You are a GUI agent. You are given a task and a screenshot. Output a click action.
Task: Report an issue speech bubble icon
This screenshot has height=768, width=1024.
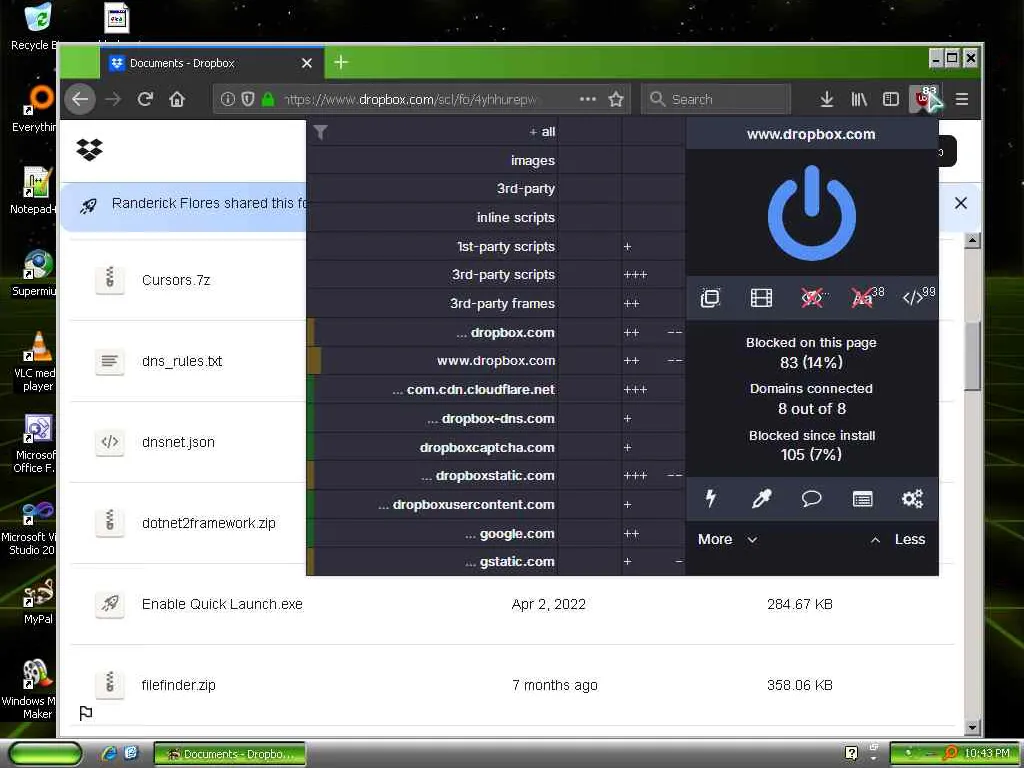811,499
